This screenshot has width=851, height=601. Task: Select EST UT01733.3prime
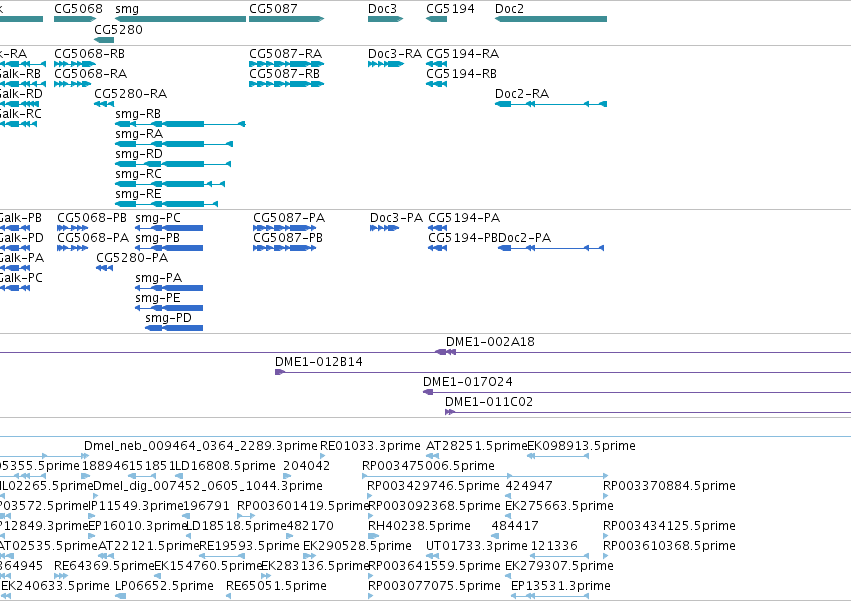(477, 546)
